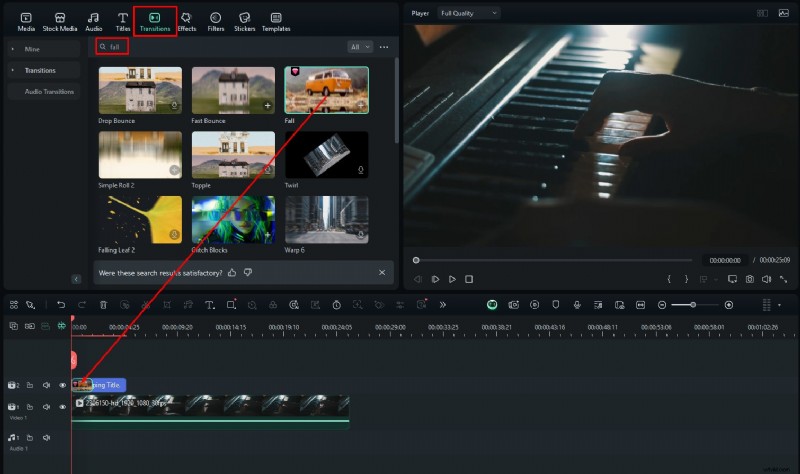
Task: Click the add button on Fast Bounce thumbnail
Action: (266, 105)
